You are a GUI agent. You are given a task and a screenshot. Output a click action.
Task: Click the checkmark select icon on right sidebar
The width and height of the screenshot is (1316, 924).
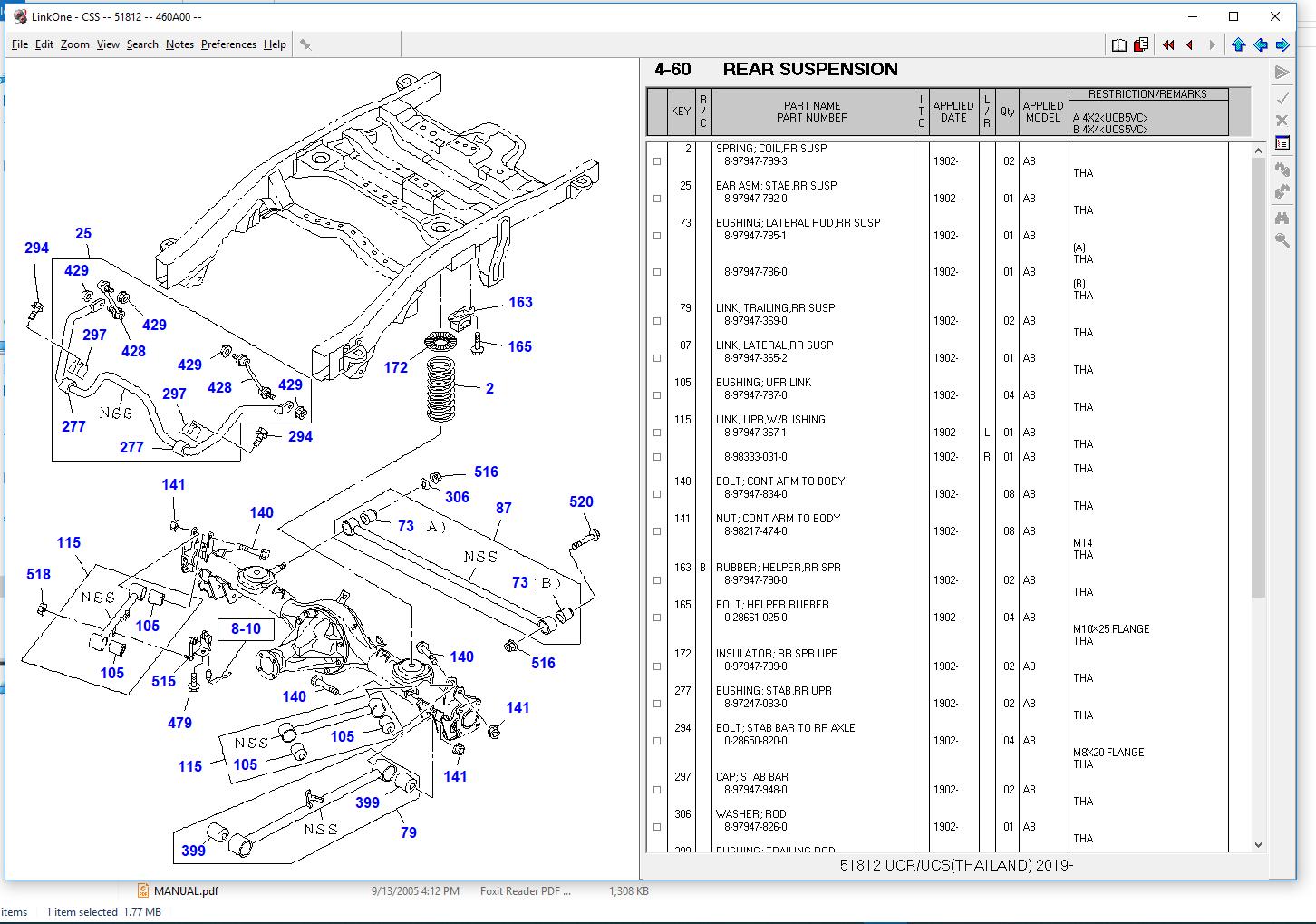1281,98
